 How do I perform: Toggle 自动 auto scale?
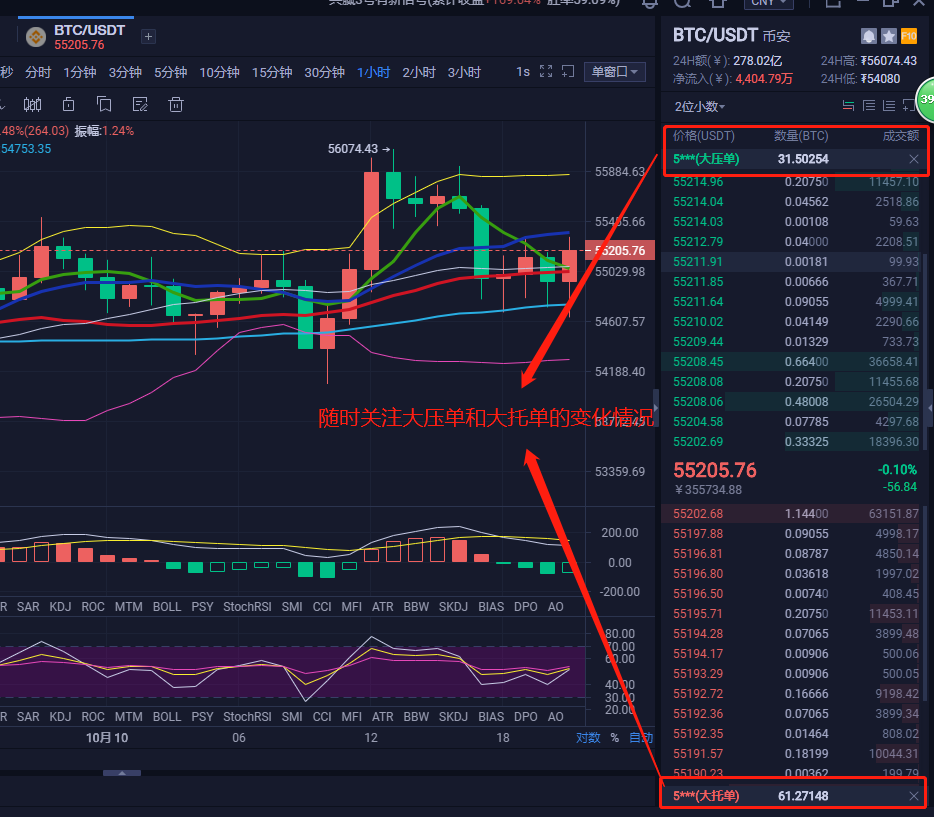coord(642,738)
